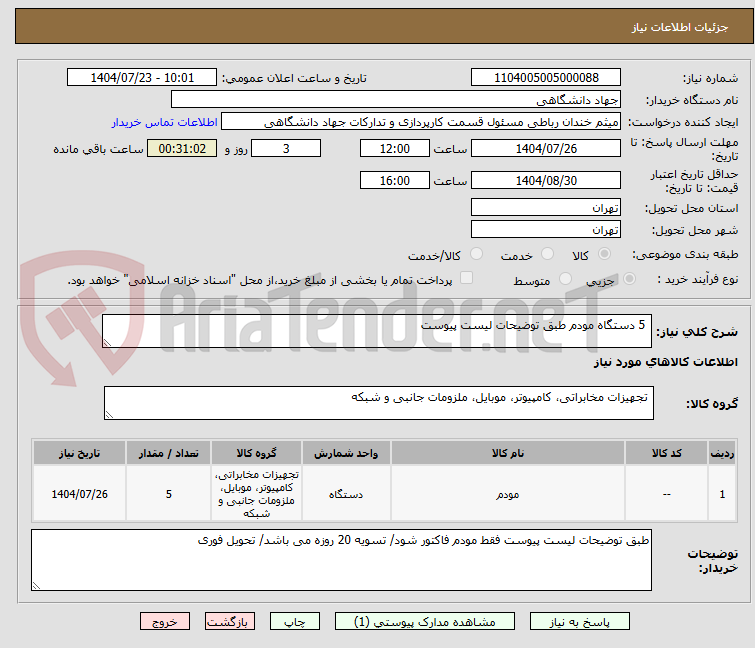Click the شماره نیاز field 1104005005000088

click(x=546, y=78)
